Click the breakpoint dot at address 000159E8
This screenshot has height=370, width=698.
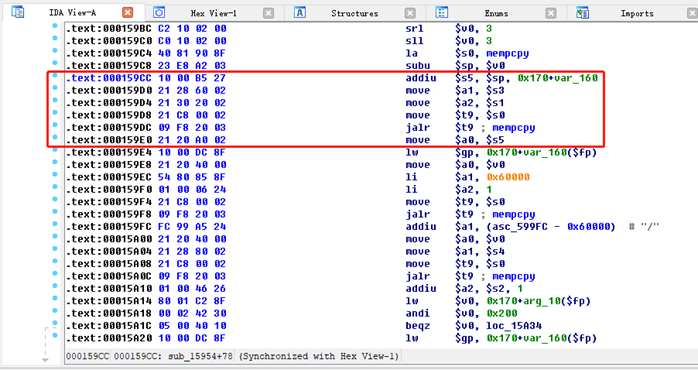click(55, 162)
